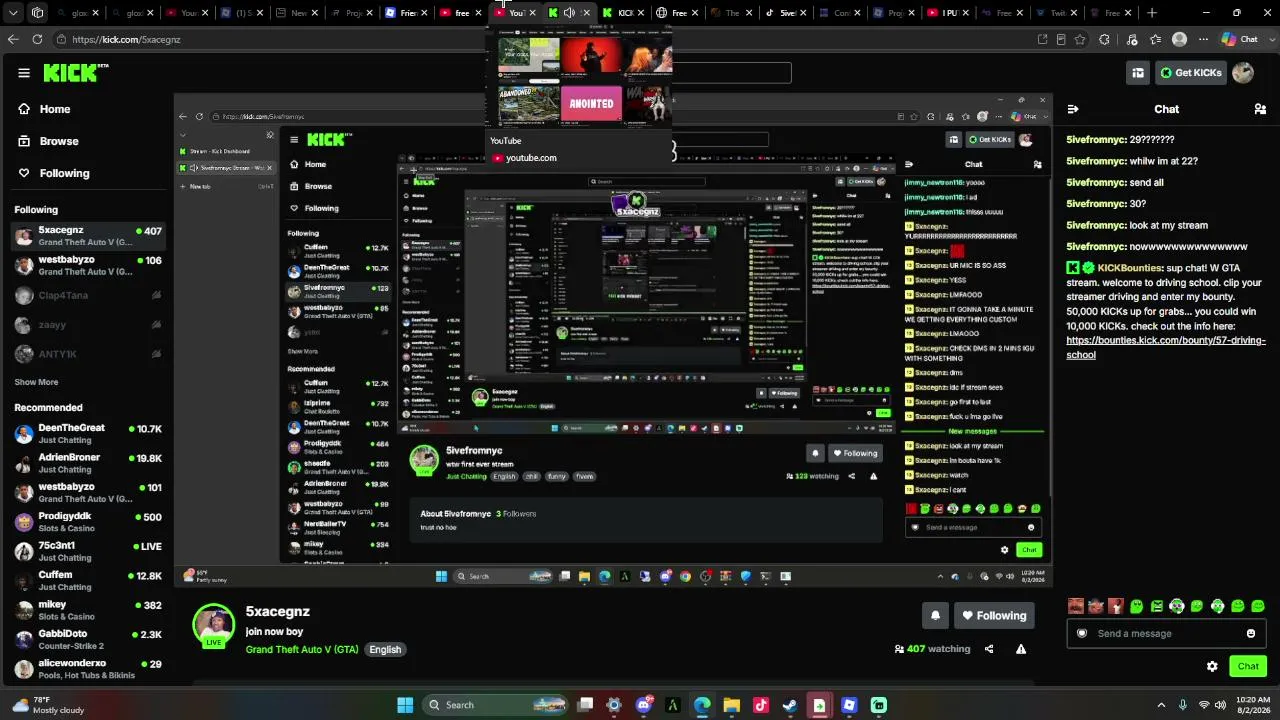Reload the page with browser refresh
This screenshot has width=1280, height=720.
click(37, 39)
